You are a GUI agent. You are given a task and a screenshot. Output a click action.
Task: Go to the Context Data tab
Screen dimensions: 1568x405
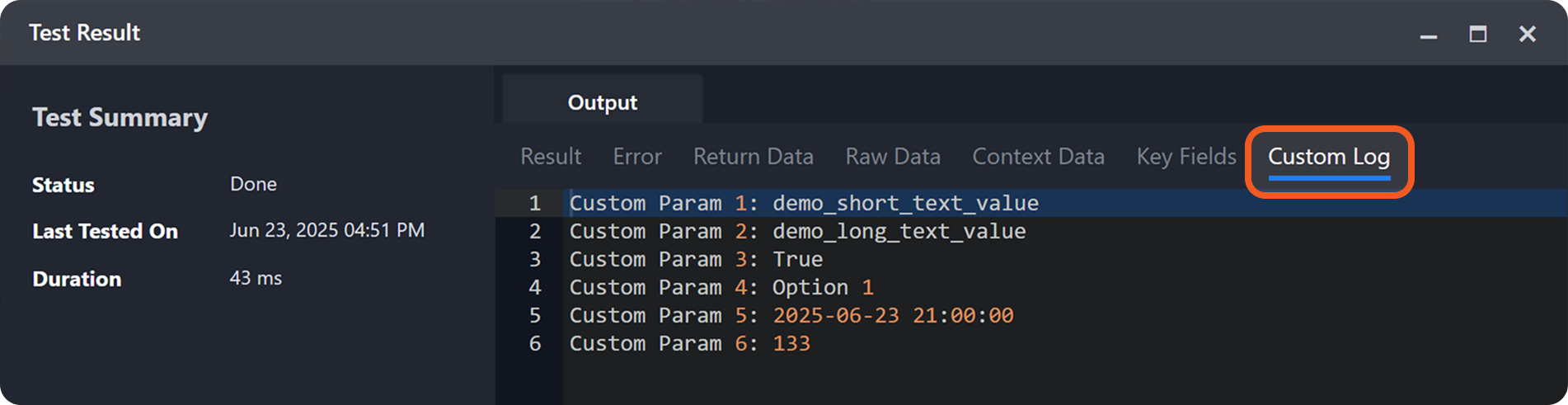coord(1037,157)
